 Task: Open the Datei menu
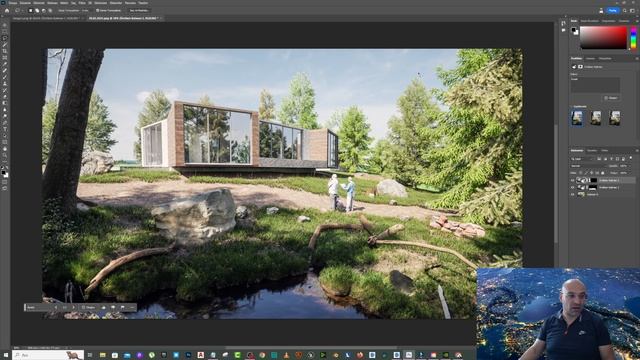tap(13, 3)
